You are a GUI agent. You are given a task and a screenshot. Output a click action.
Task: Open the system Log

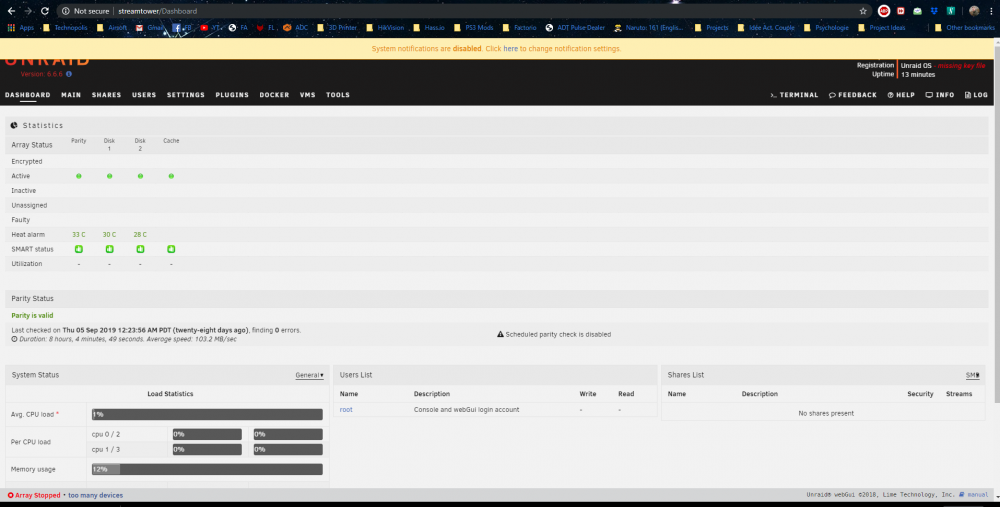point(976,95)
